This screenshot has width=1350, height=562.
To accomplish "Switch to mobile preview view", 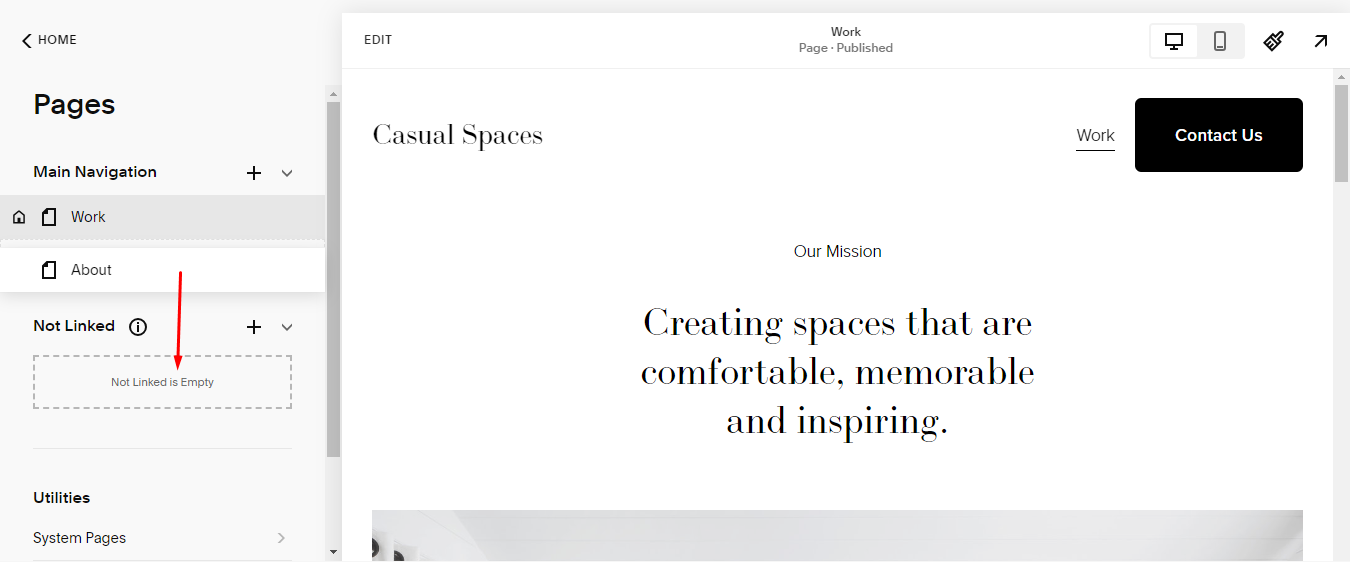I will 1220,41.
